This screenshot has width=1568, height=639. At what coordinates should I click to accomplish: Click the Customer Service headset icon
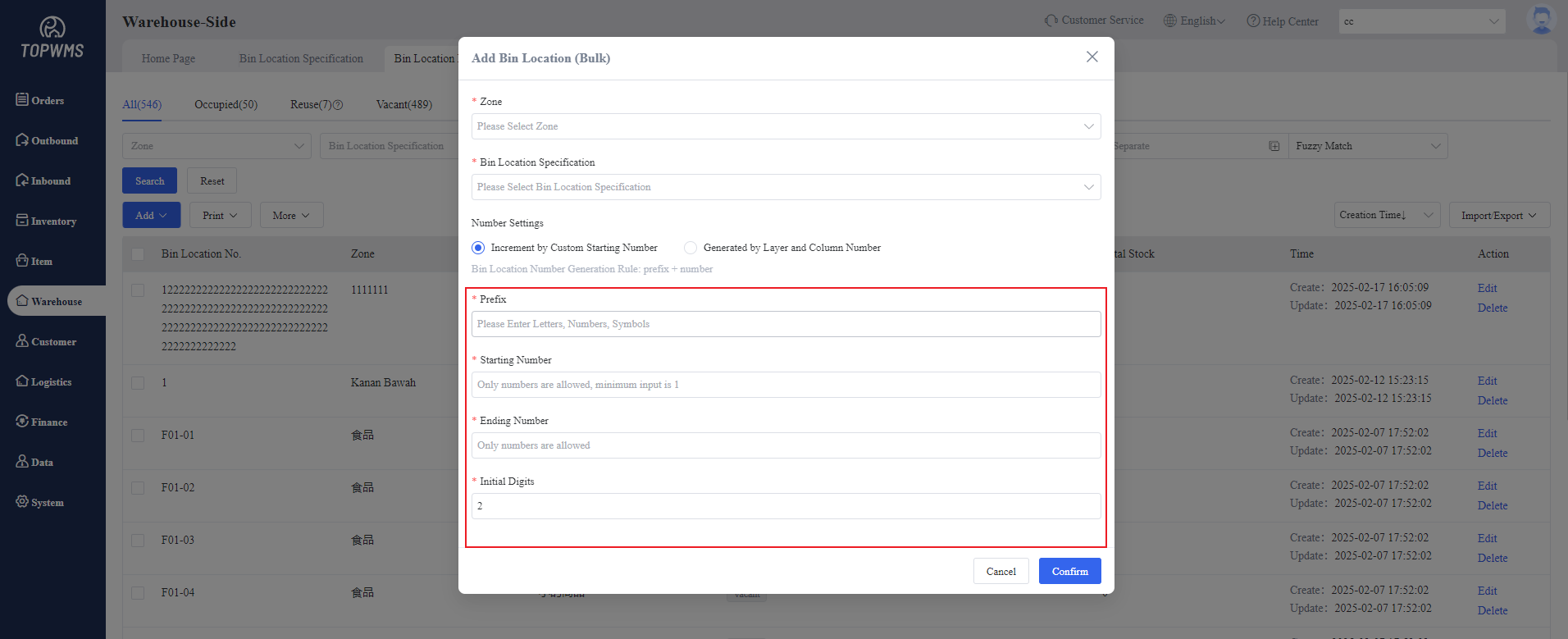tap(1051, 21)
